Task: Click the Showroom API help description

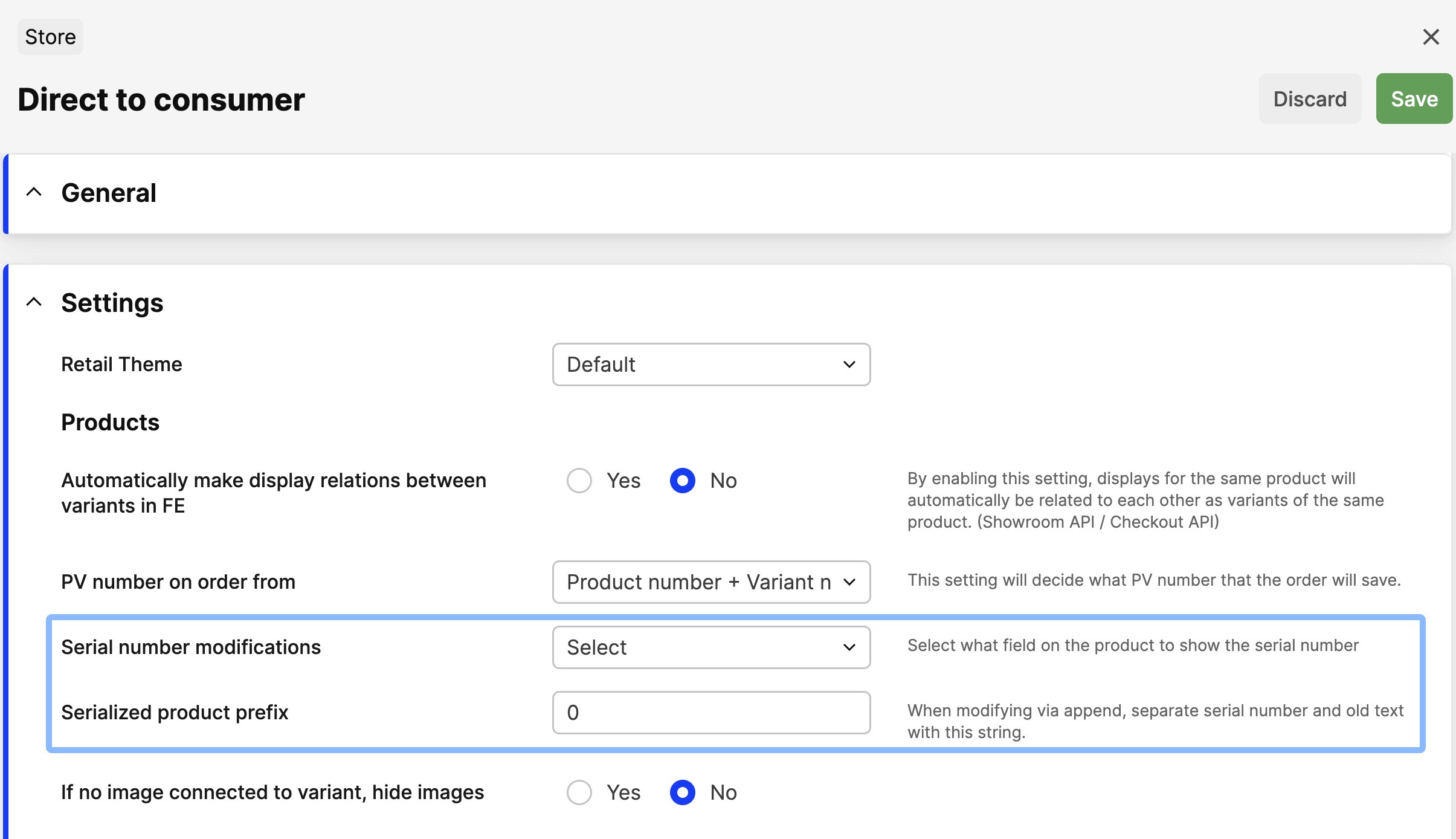Action: [1145, 500]
